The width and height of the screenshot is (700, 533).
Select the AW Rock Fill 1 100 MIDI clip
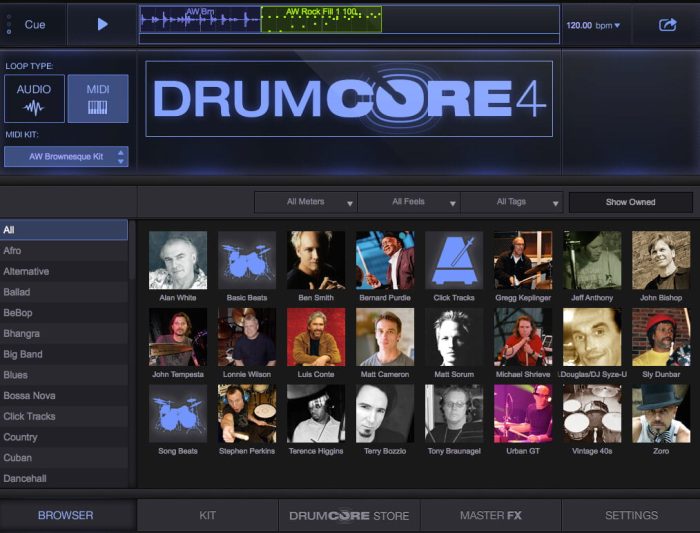(321, 19)
